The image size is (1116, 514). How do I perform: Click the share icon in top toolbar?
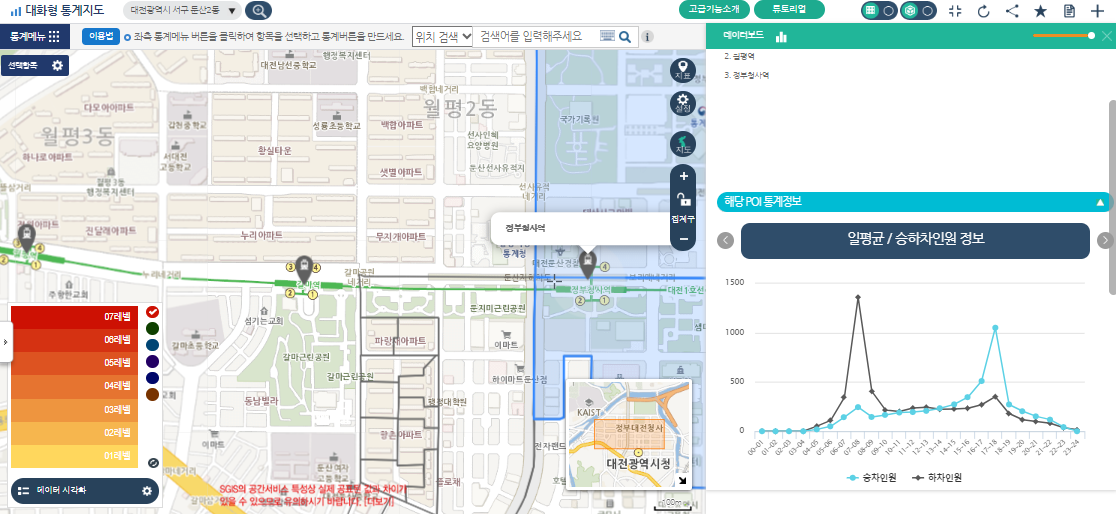click(x=1012, y=11)
